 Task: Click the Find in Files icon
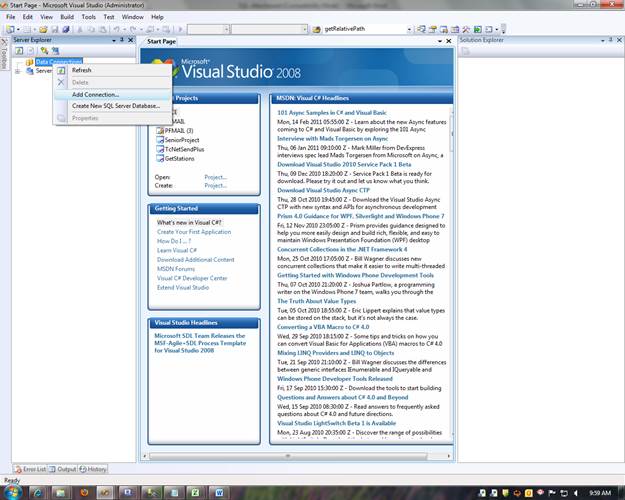tap(316, 29)
